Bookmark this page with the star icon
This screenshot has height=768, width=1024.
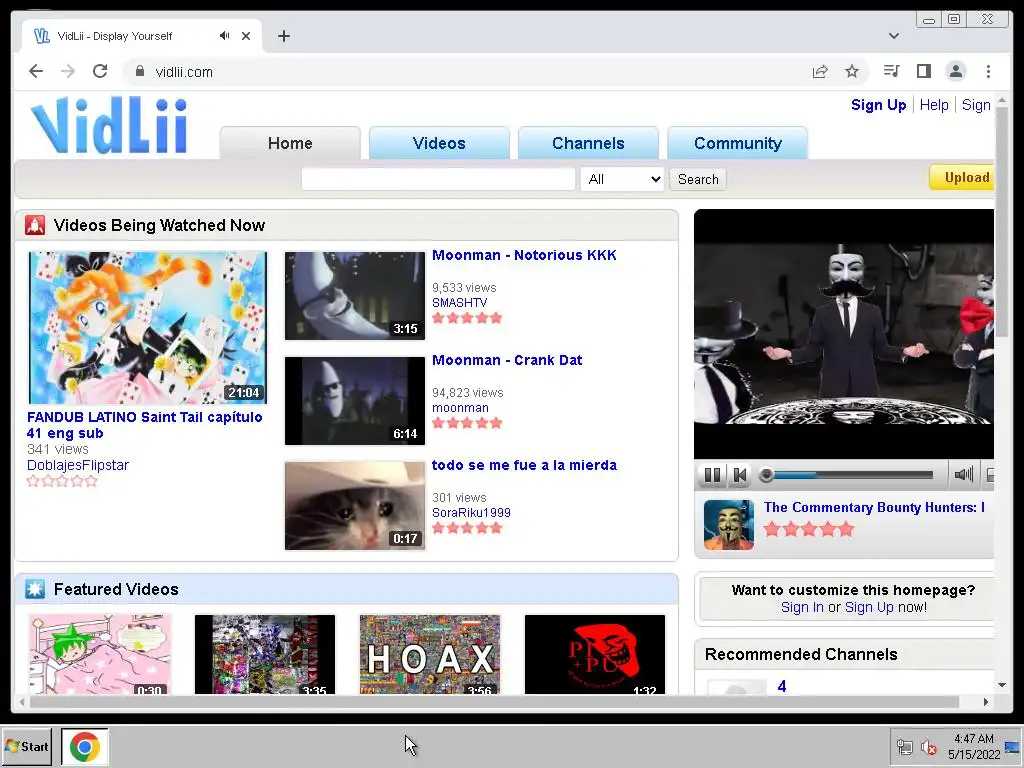pos(852,71)
